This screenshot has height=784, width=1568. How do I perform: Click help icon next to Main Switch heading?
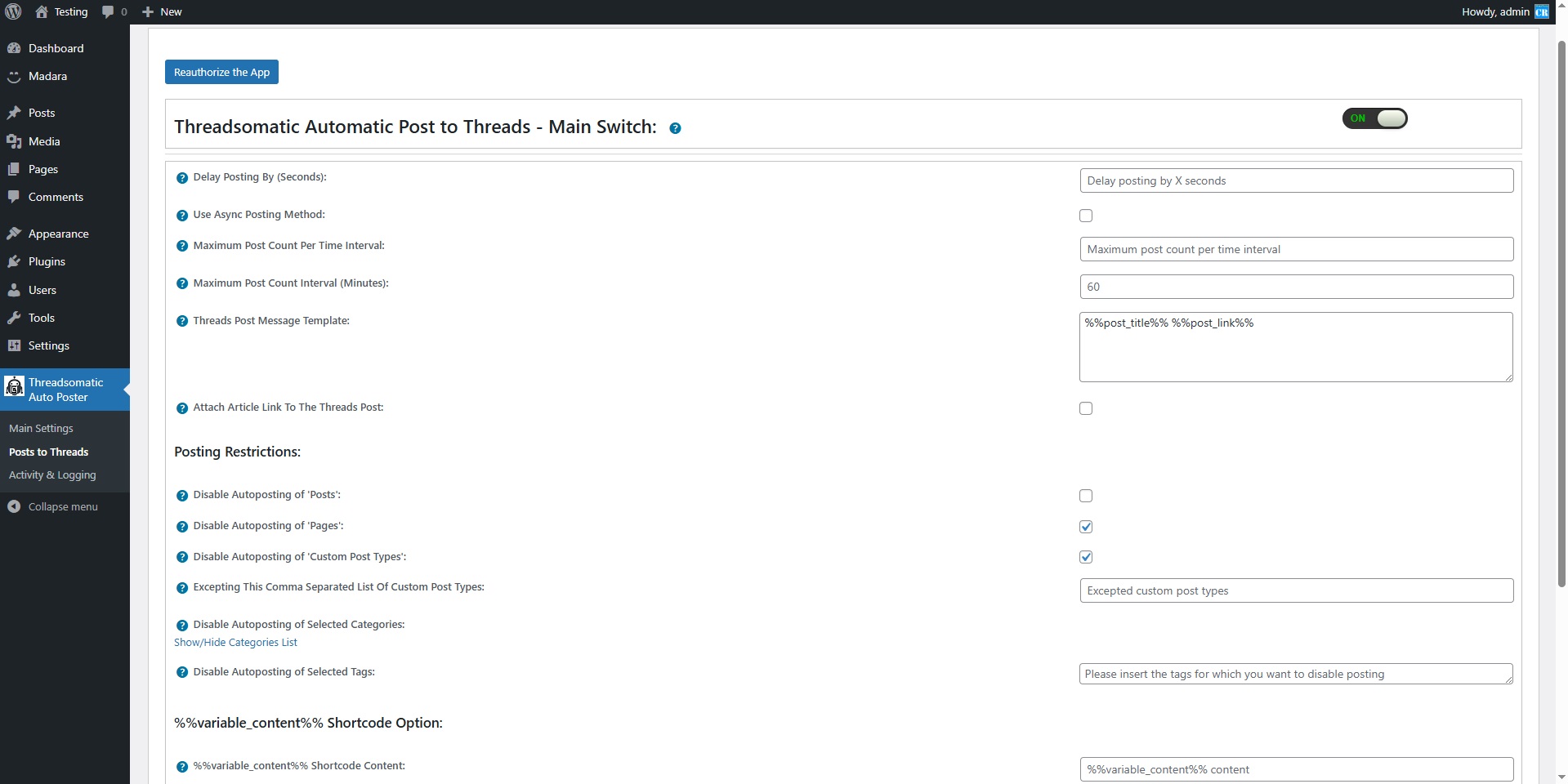675,128
